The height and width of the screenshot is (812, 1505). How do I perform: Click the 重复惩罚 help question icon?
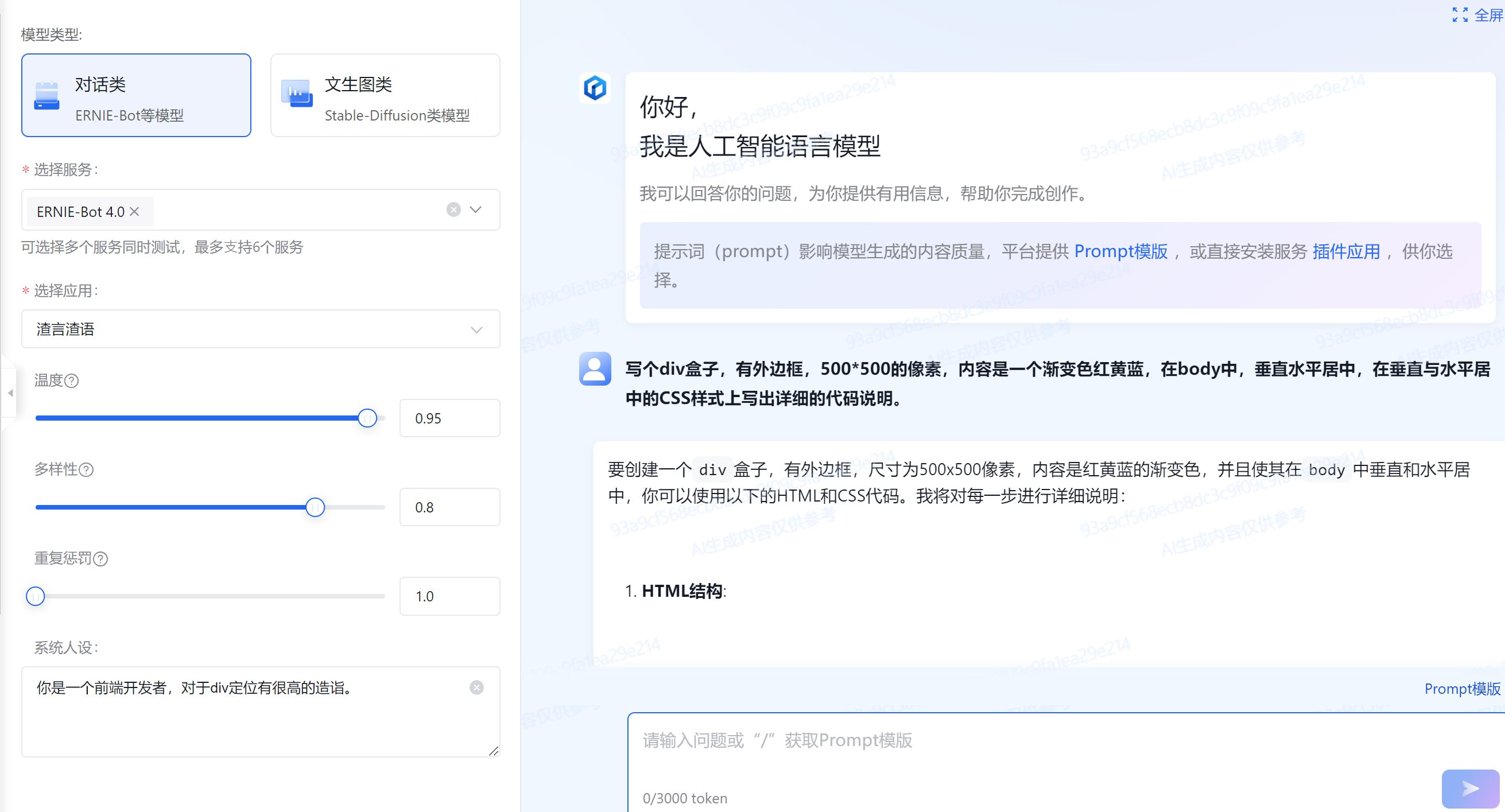[x=100, y=559]
